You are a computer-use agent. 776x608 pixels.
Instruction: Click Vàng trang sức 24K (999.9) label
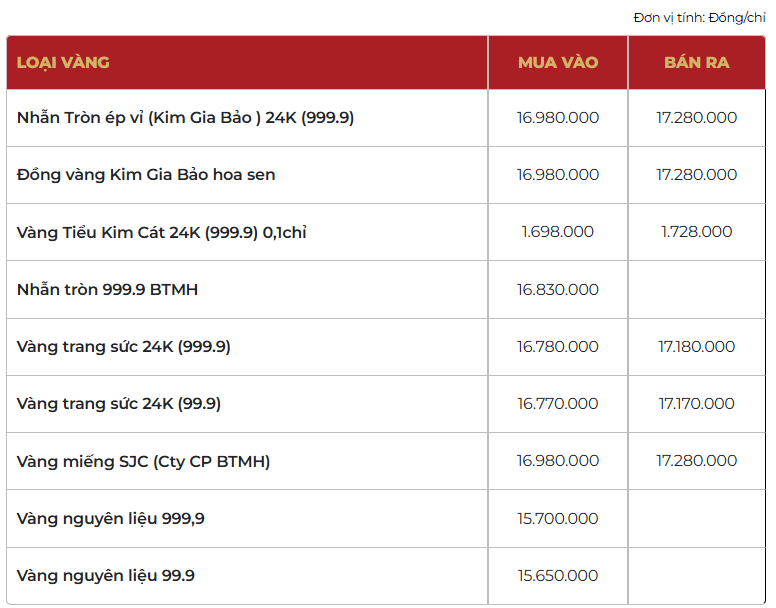[x=124, y=347]
